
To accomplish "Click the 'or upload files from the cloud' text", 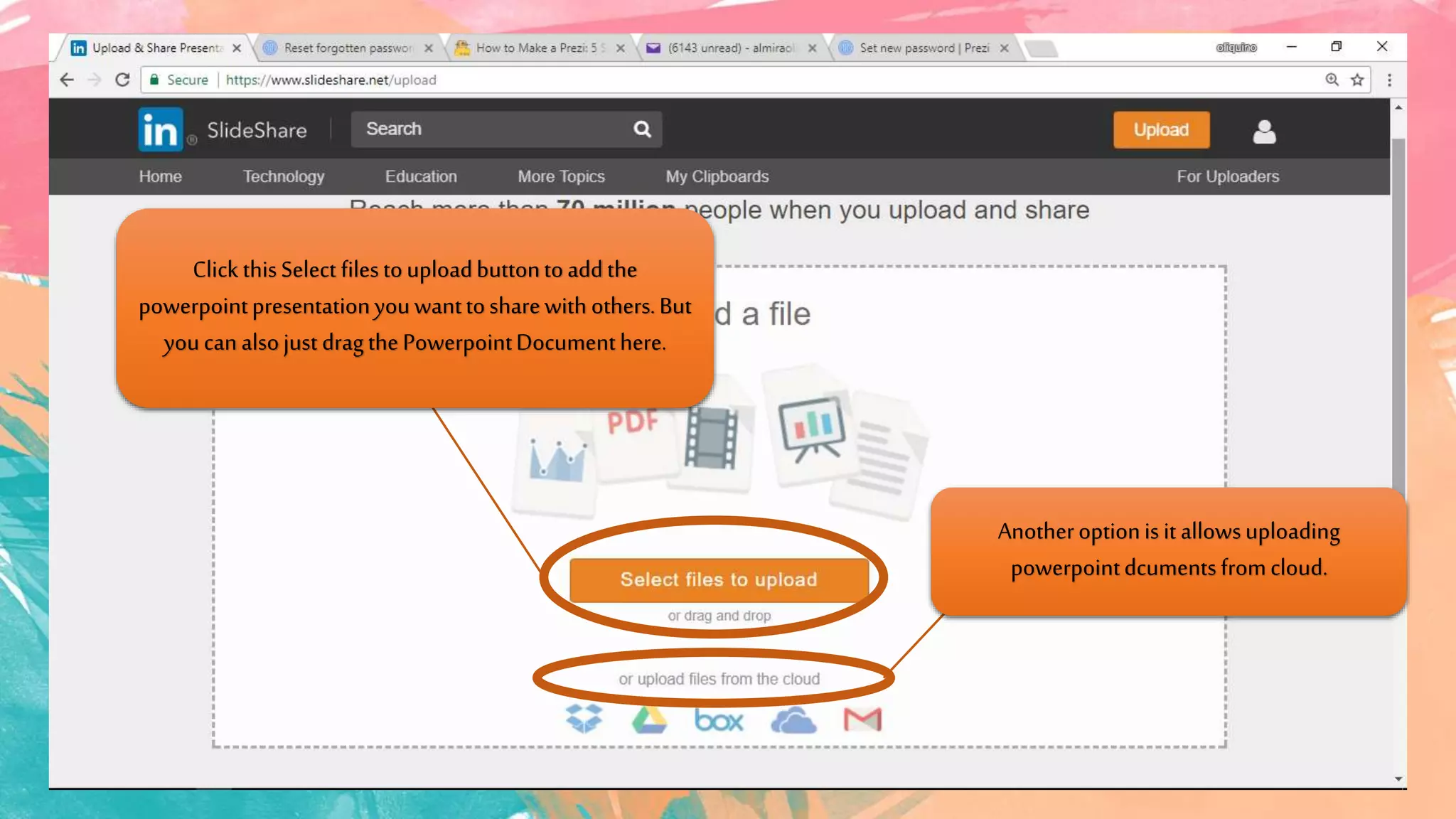I will tap(719, 679).
